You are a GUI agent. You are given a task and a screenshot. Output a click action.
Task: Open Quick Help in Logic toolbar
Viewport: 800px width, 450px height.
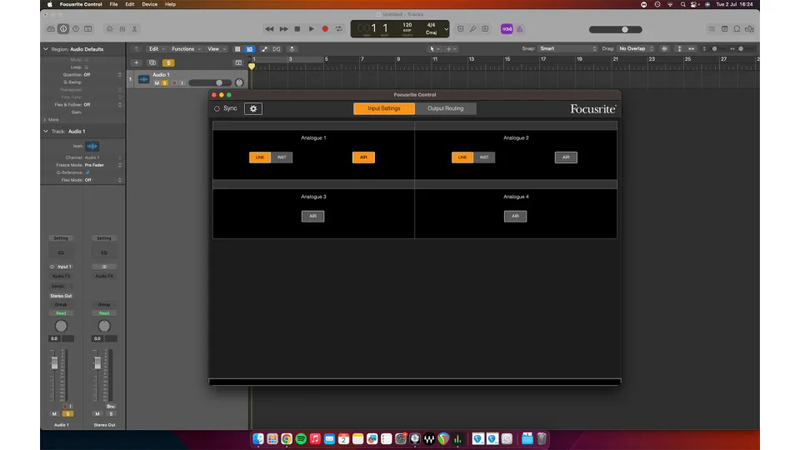(x=76, y=29)
